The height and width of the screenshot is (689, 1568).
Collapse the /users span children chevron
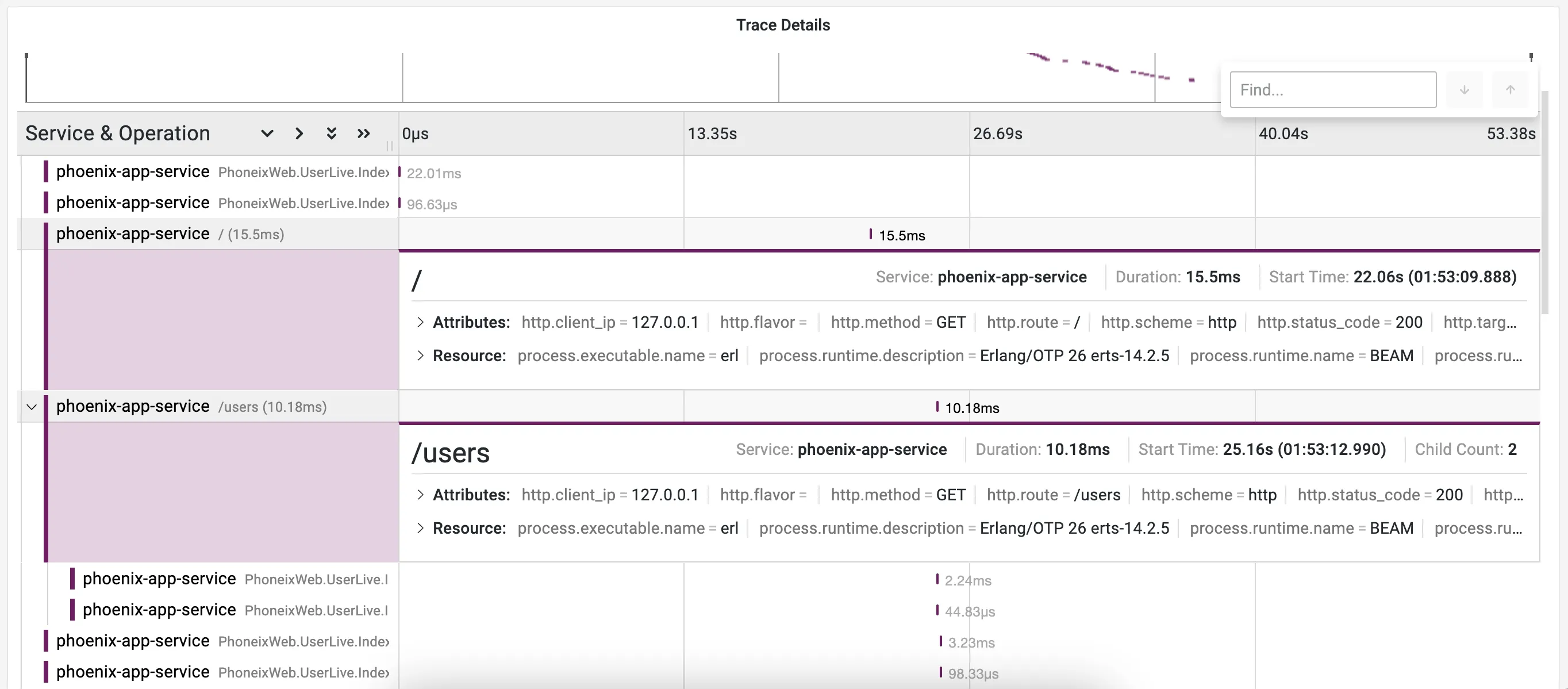(x=32, y=407)
